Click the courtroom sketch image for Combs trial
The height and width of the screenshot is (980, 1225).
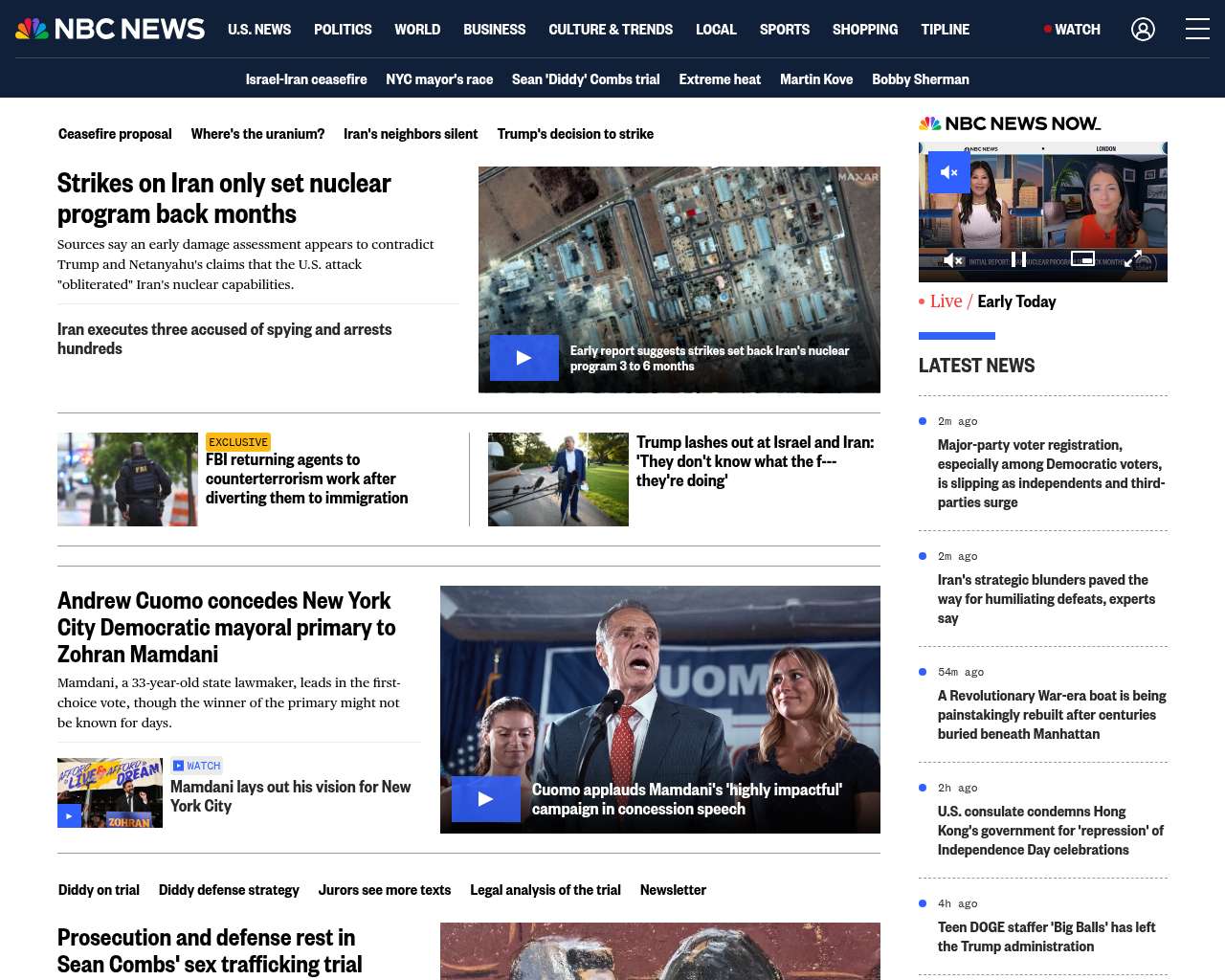(x=660, y=951)
